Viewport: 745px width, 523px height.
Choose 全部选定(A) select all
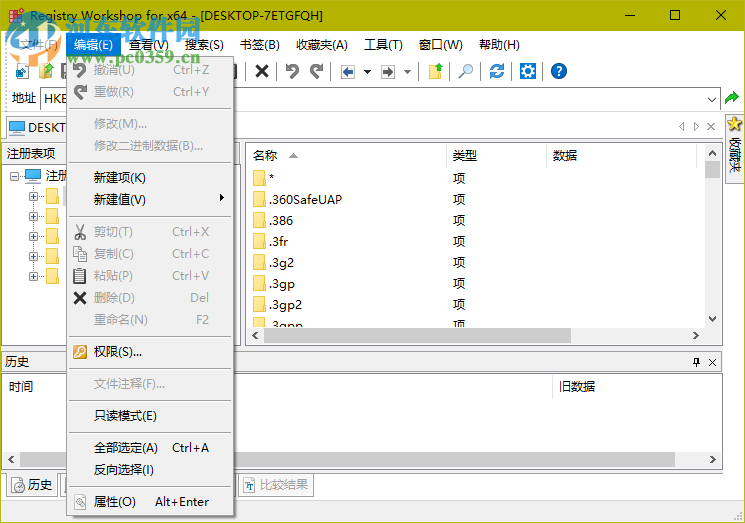[150, 448]
